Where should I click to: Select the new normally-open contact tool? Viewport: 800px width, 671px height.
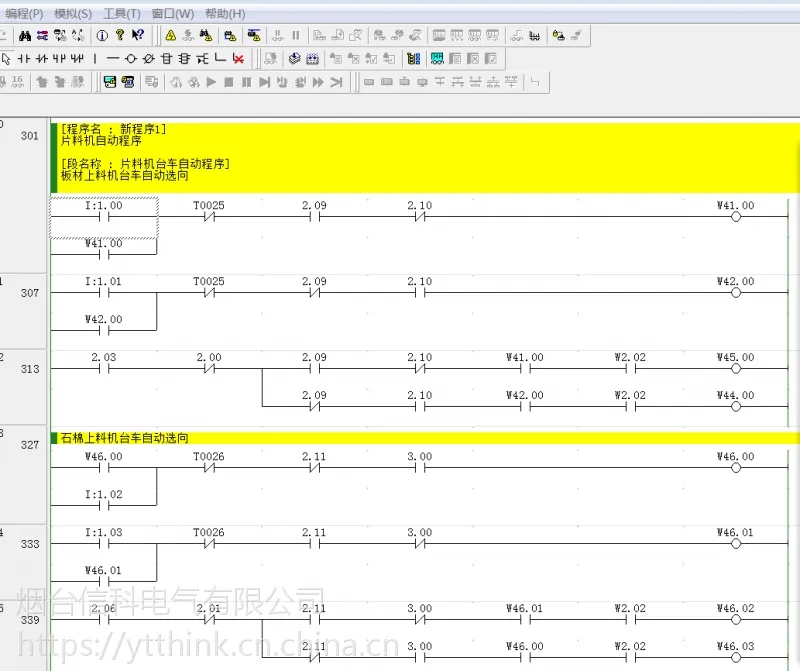pos(23,59)
